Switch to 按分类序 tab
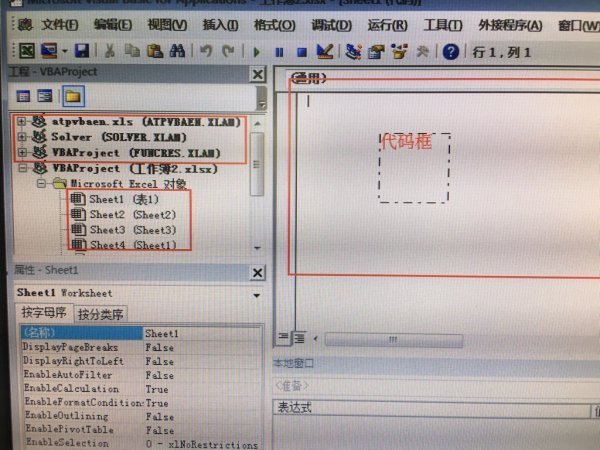Viewport: 600px width, 450px height. (100, 315)
